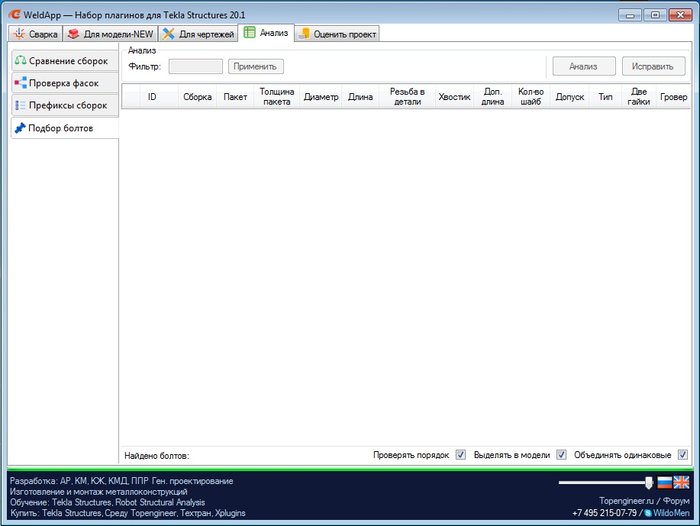This screenshot has width=700, height=526.
Task: Click the green table icon on Анализ tab
Action: (x=250, y=32)
